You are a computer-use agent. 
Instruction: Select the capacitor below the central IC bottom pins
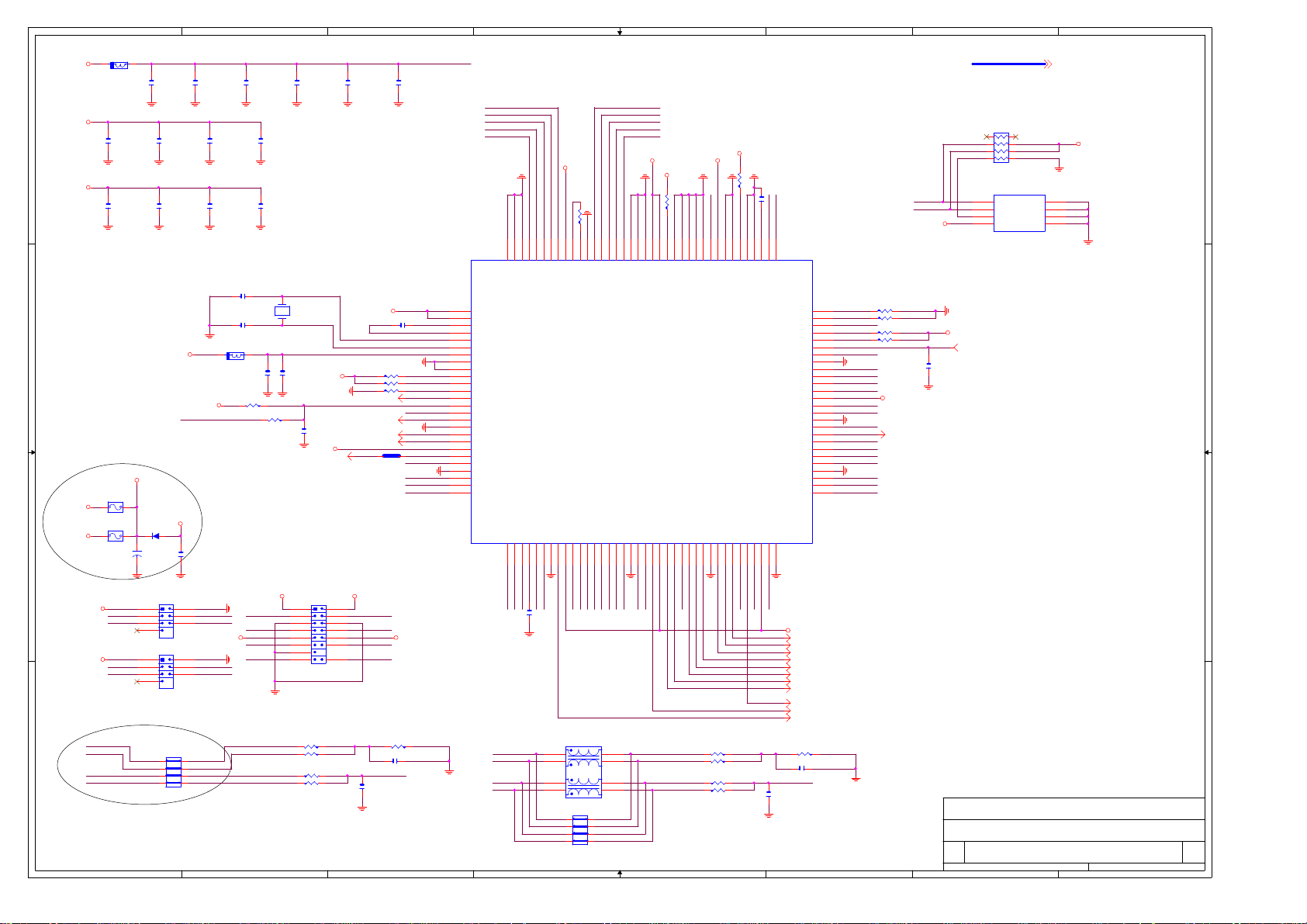point(529,611)
